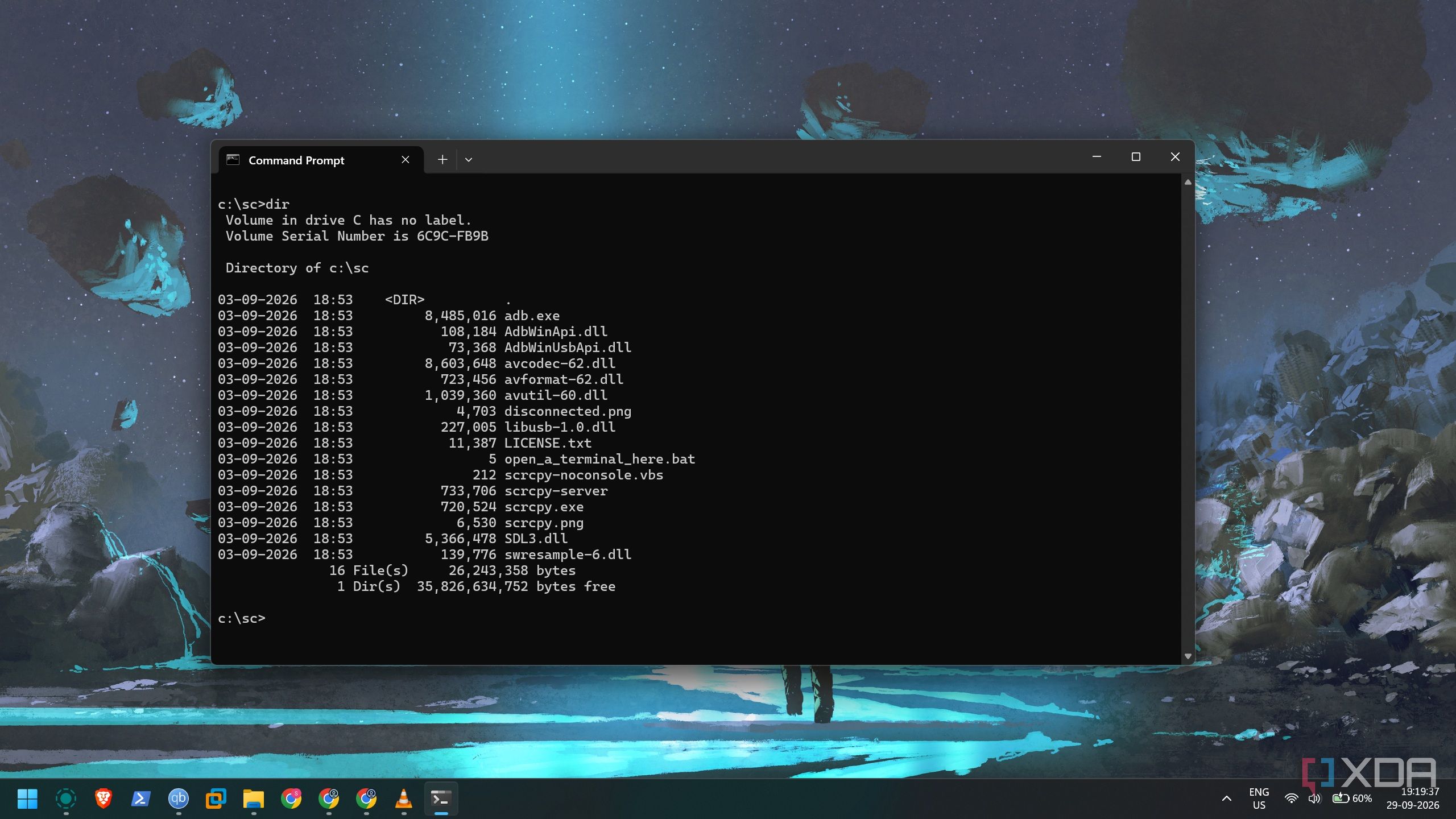Click the adb.exe file name
The image size is (1456, 819).
[x=532, y=316]
